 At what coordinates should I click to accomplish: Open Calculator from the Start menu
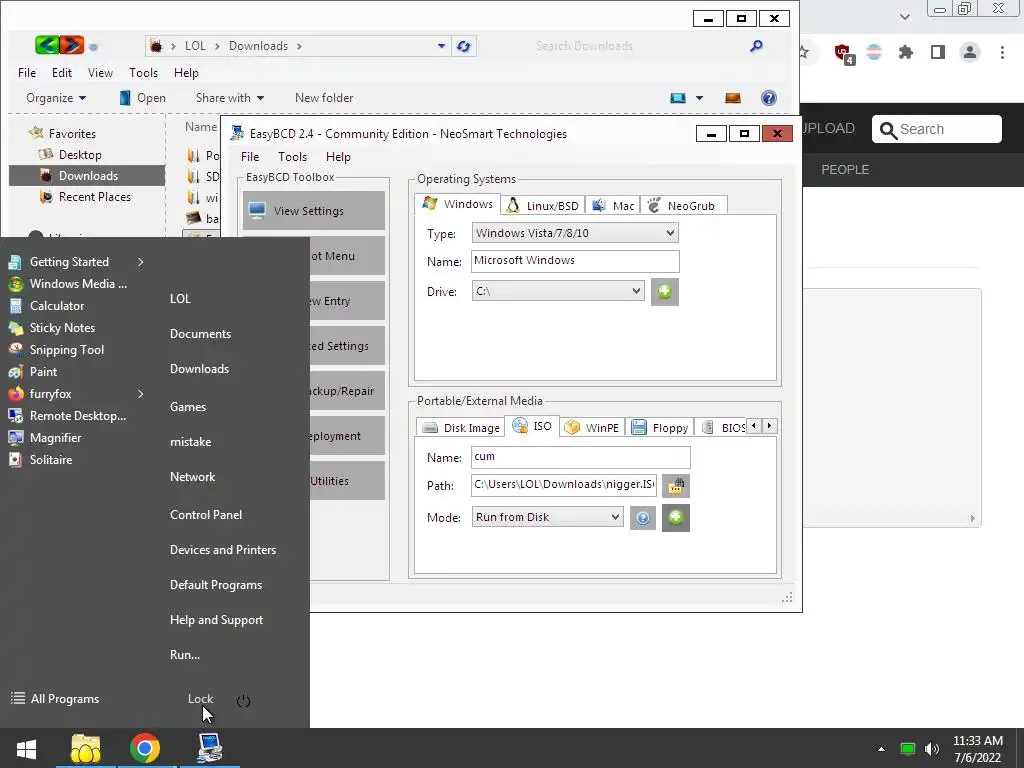57,306
